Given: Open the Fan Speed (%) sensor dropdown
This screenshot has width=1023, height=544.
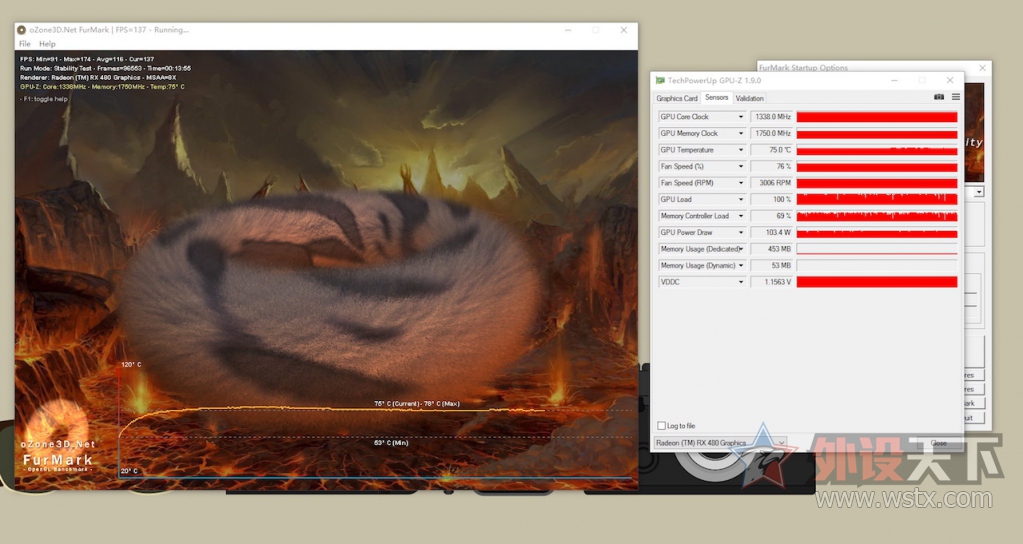Looking at the screenshot, I should (741, 166).
